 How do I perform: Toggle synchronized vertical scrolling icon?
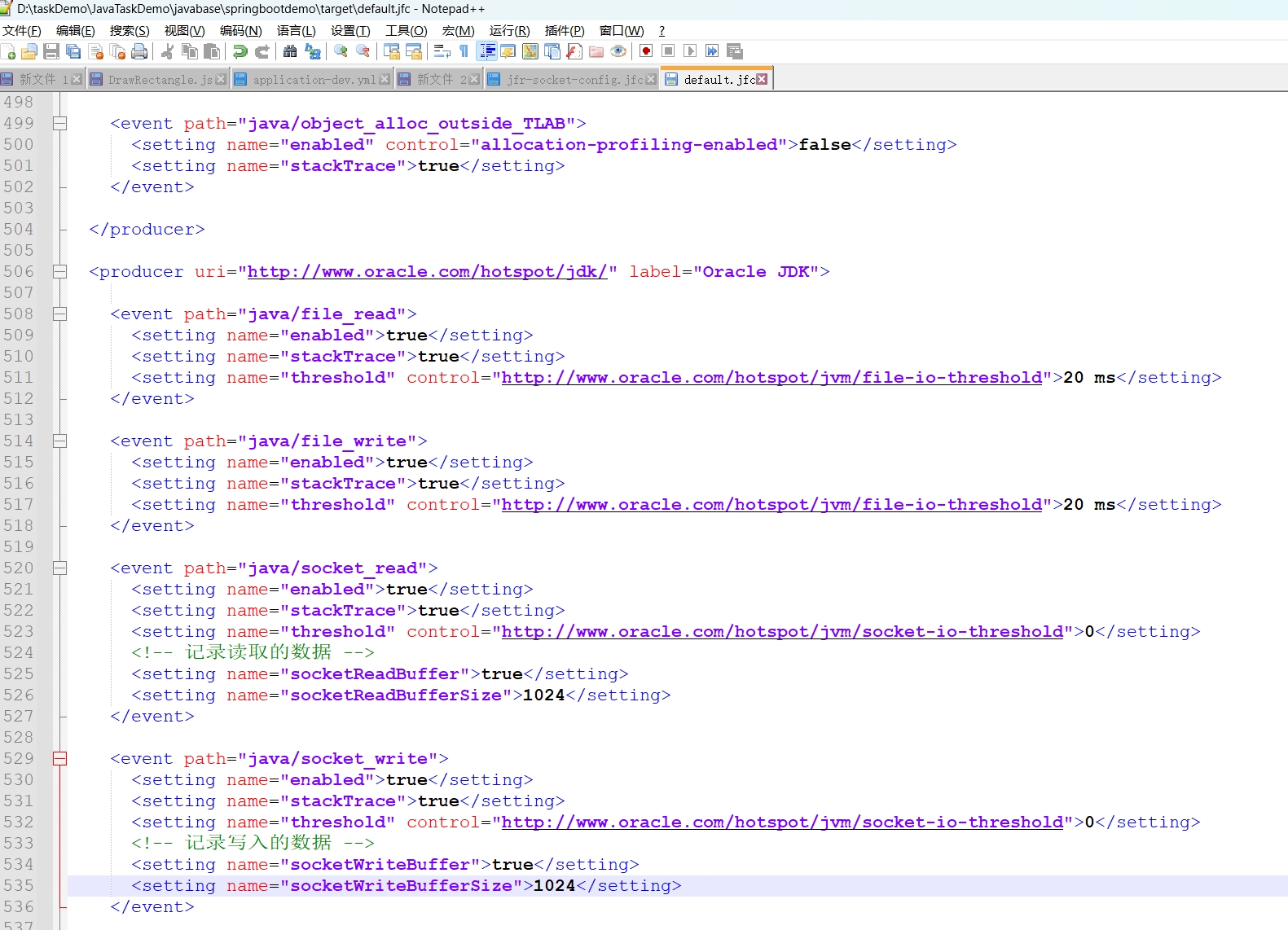392,51
